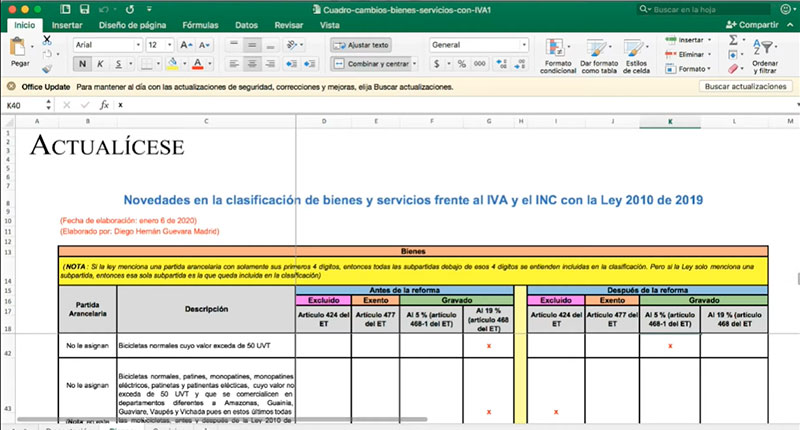
Task: Click the save disk icon in title bar
Action: click(85, 9)
